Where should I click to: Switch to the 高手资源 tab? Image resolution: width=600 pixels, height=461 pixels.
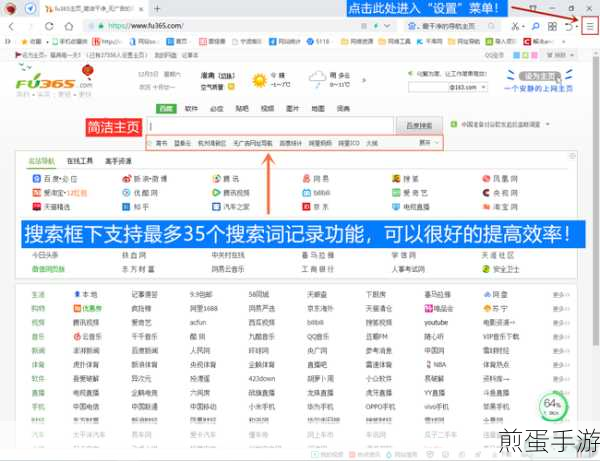(x=118, y=161)
